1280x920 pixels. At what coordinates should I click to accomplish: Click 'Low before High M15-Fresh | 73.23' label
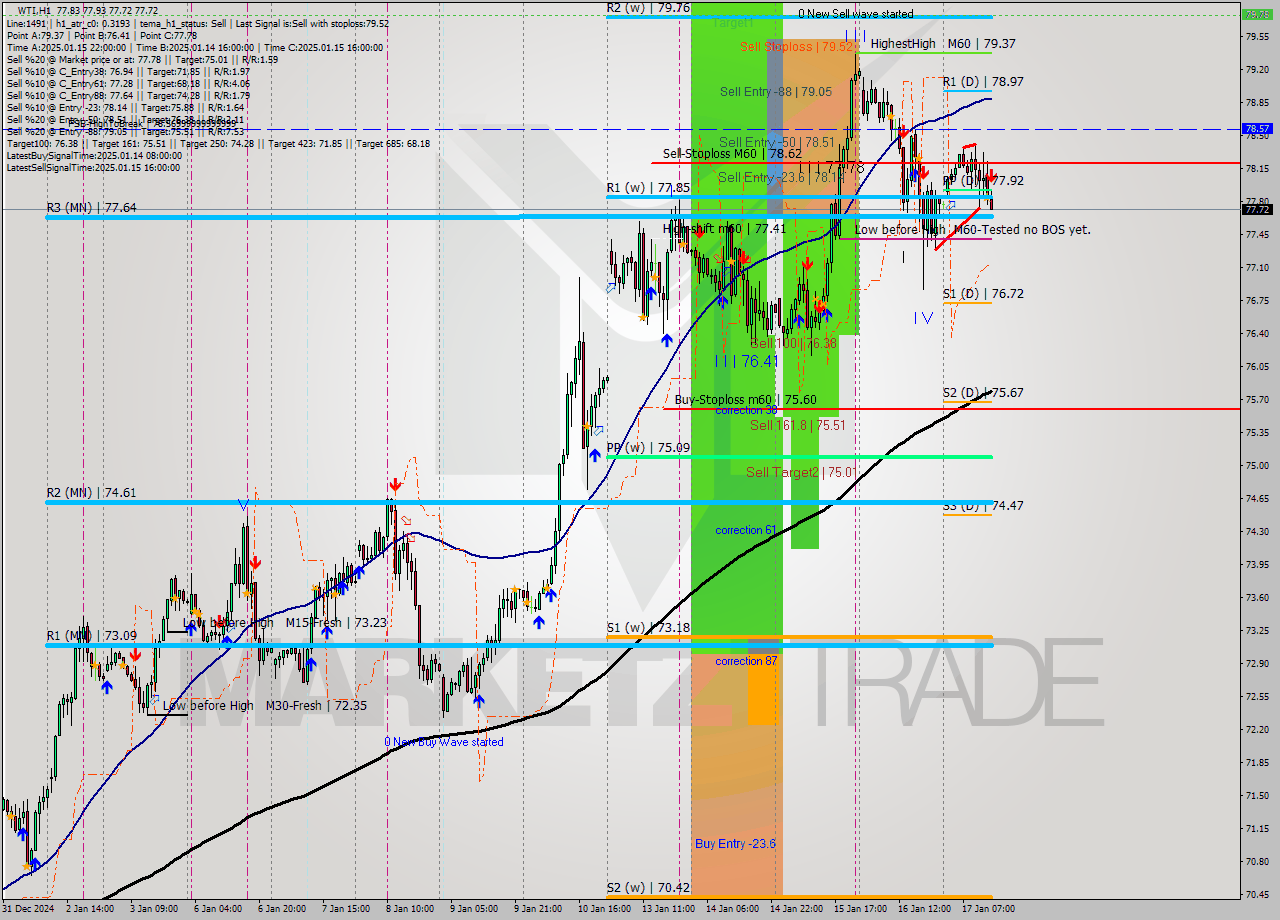tap(284, 622)
